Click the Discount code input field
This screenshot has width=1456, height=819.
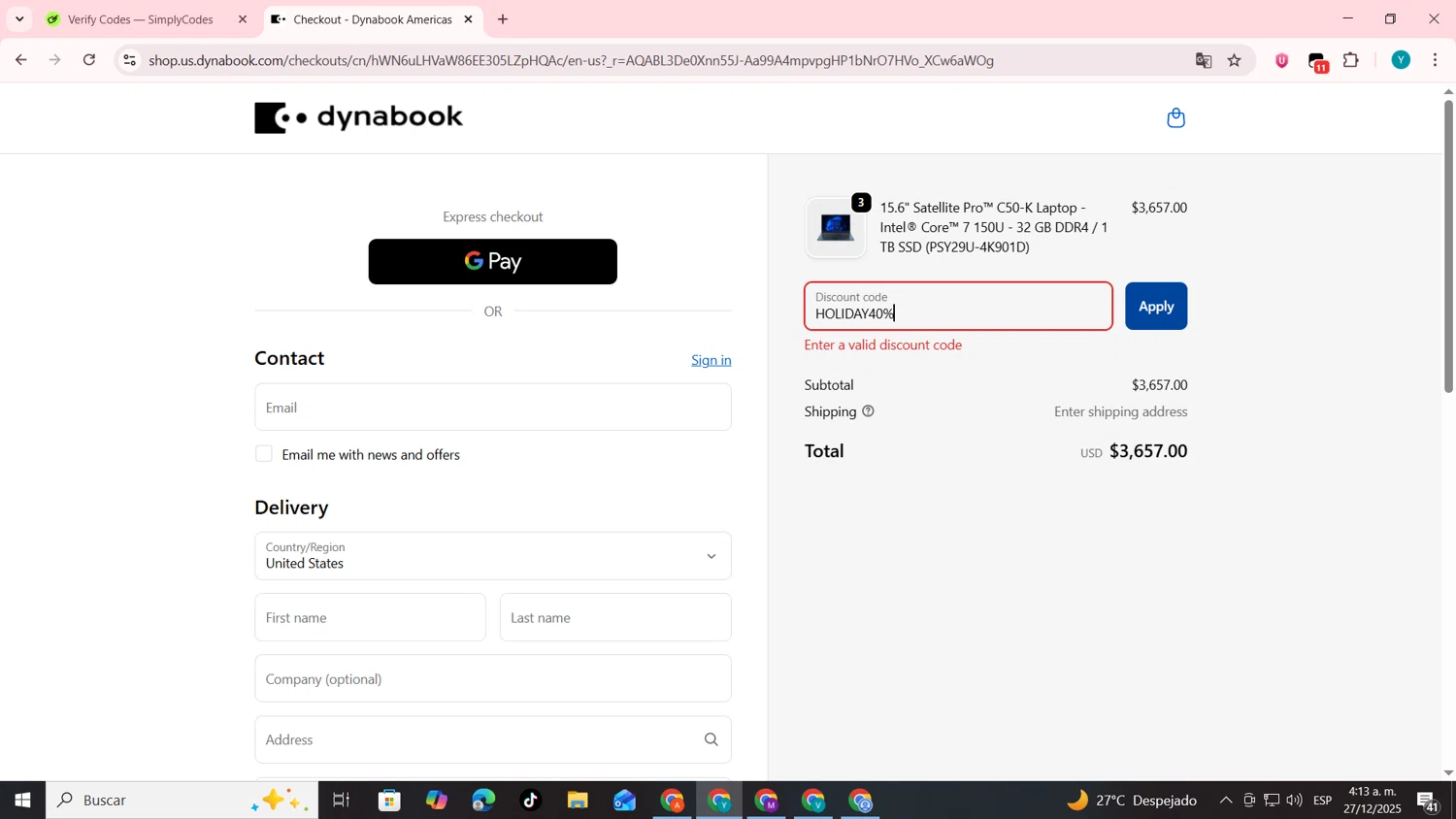[958, 307]
